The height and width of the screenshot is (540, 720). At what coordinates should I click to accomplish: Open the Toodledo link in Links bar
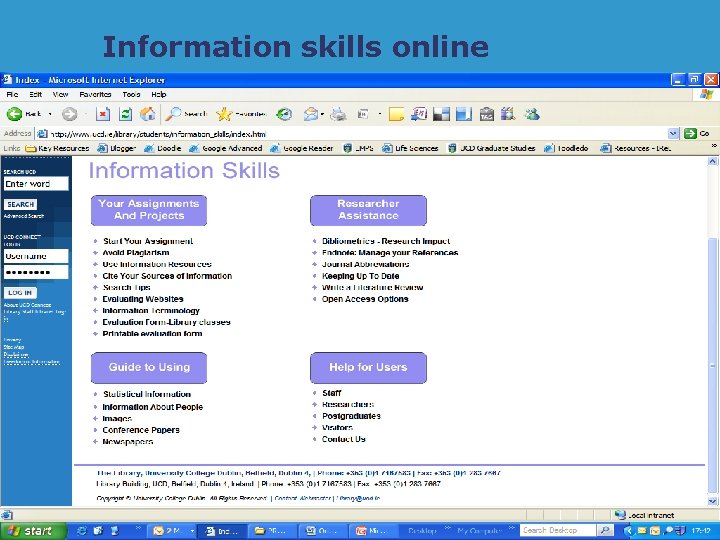click(566, 148)
